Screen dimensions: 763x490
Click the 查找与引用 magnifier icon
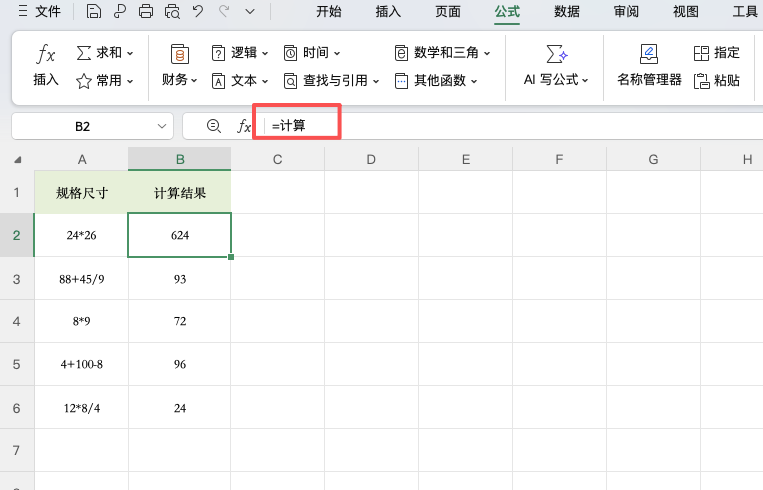[291, 81]
